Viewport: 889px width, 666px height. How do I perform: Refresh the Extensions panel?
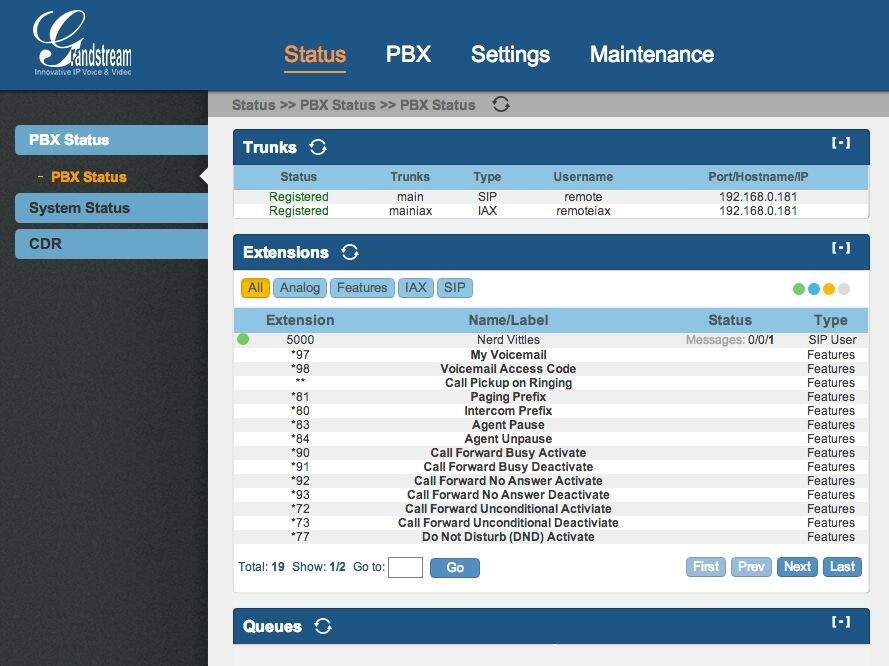point(350,252)
